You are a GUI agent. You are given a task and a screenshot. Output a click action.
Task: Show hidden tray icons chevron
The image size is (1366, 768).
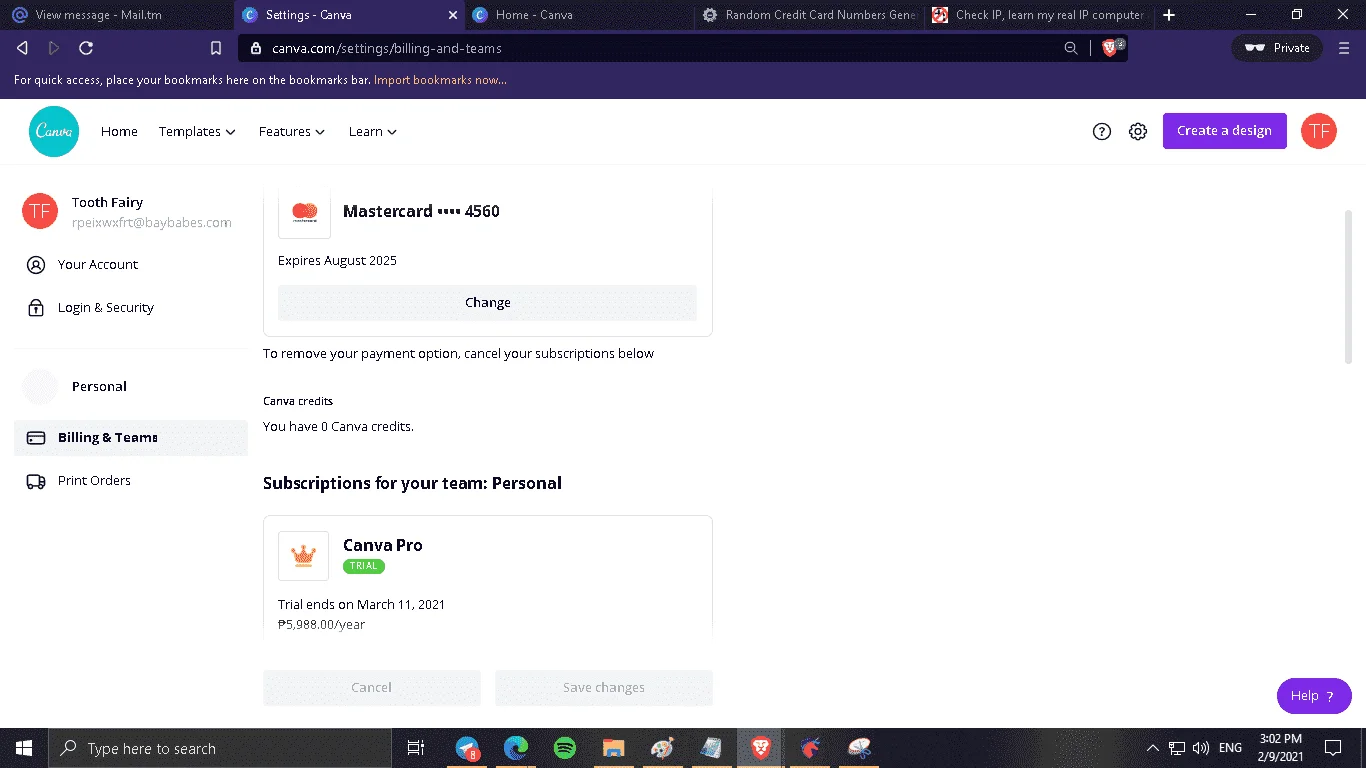[x=1153, y=748]
